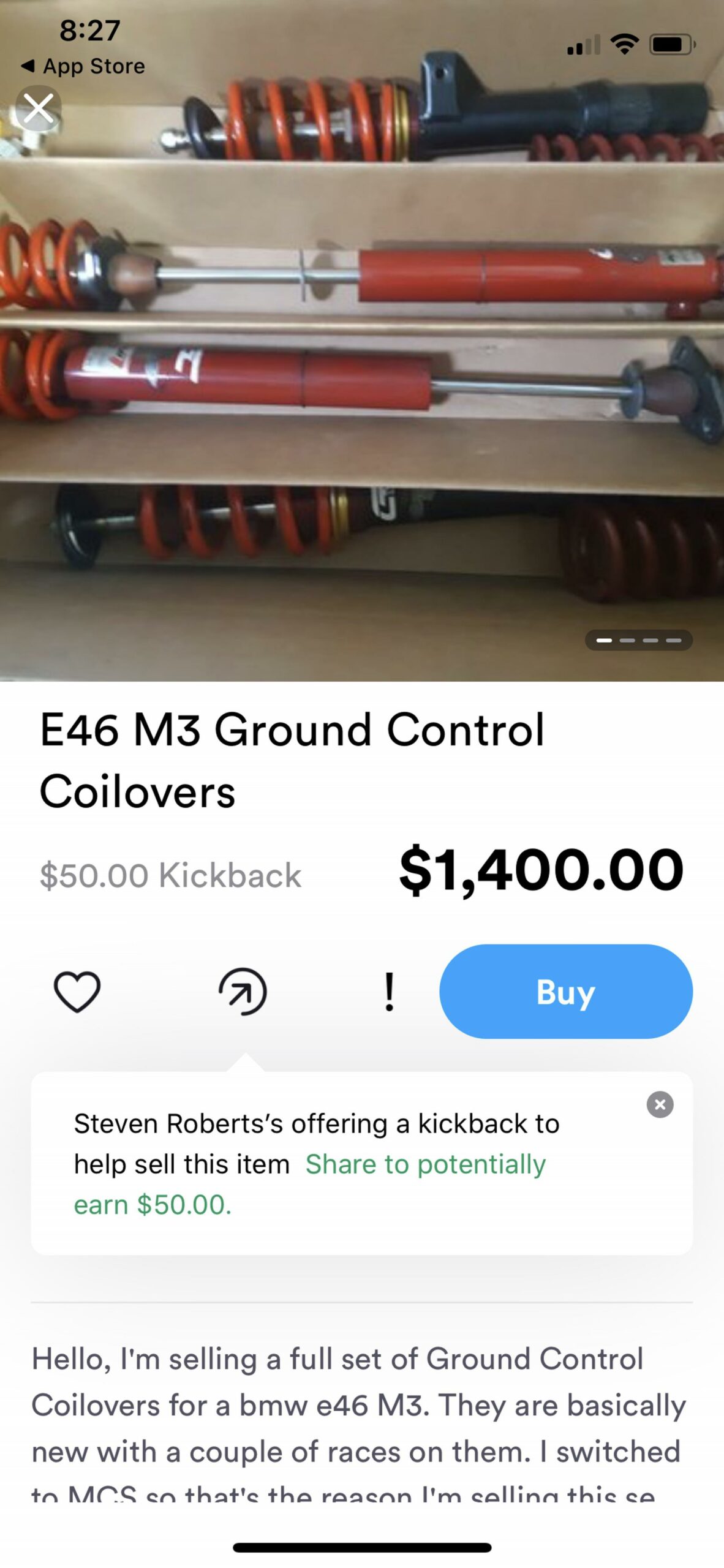Jump to the fourth photo indicator dash

674,640
